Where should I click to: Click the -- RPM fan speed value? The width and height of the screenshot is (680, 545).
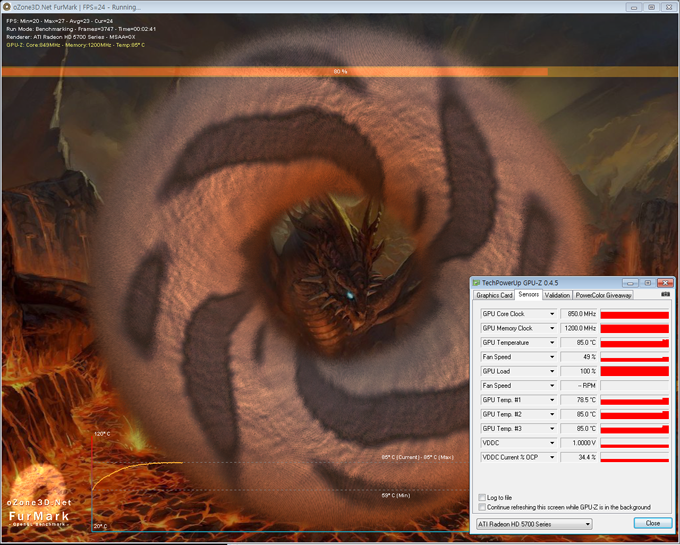coord(579,385)
